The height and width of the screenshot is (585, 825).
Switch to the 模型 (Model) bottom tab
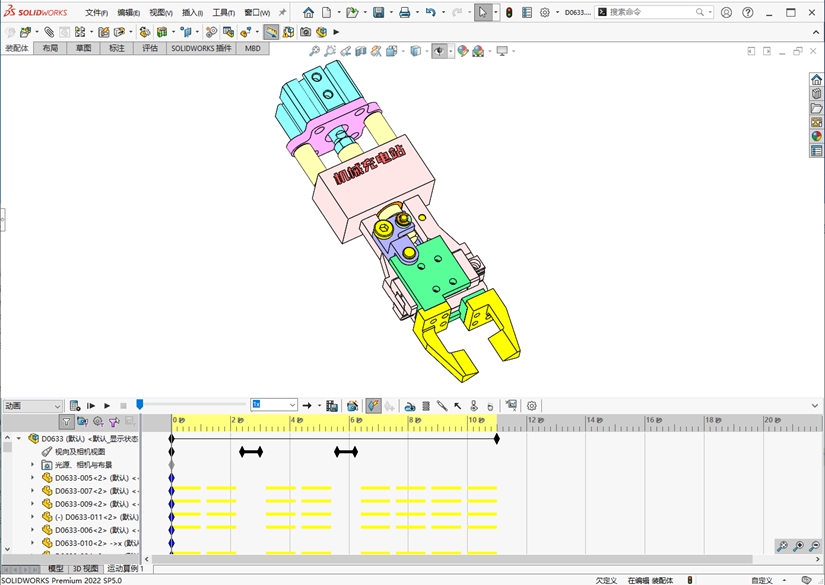(x=56, y=569)
